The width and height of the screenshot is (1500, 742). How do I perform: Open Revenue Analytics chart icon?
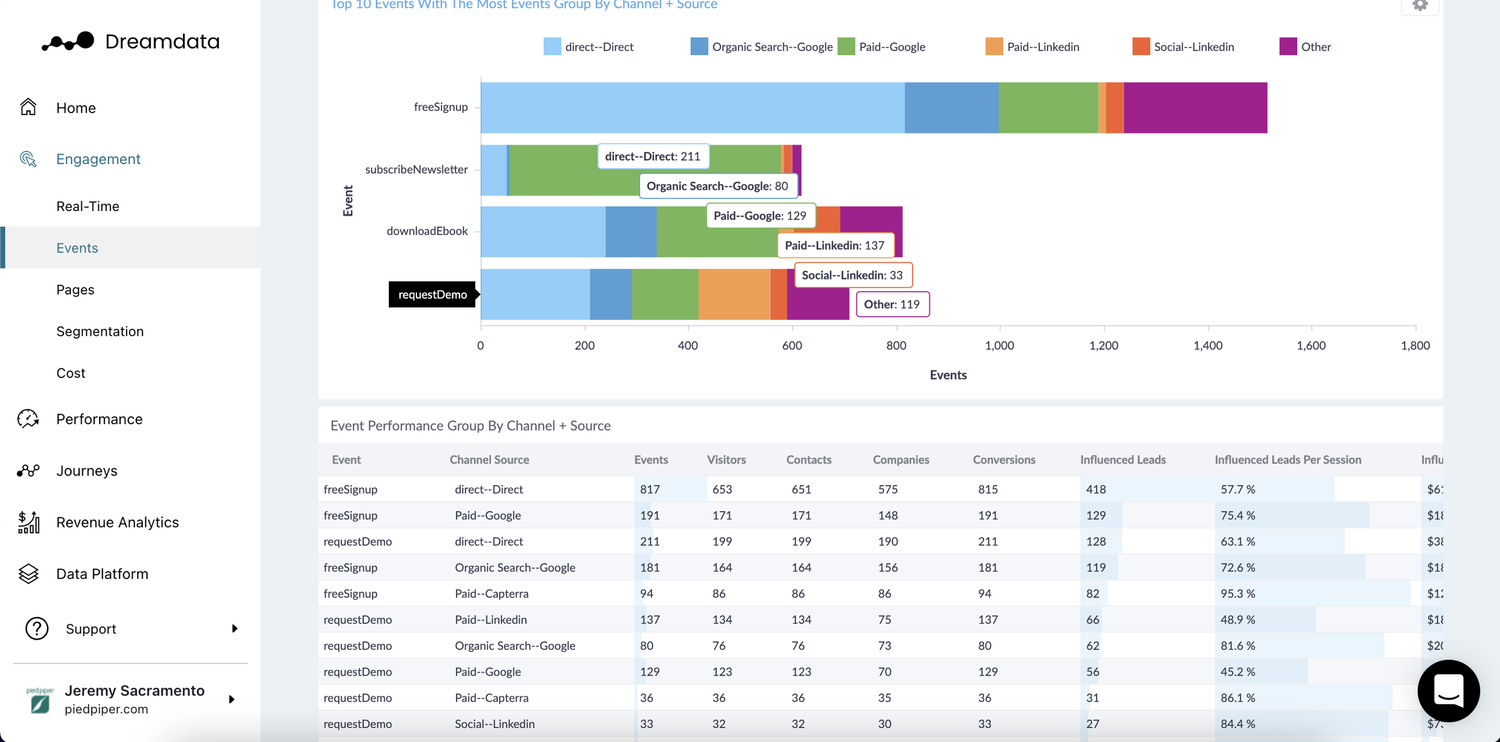pos(30,522)
